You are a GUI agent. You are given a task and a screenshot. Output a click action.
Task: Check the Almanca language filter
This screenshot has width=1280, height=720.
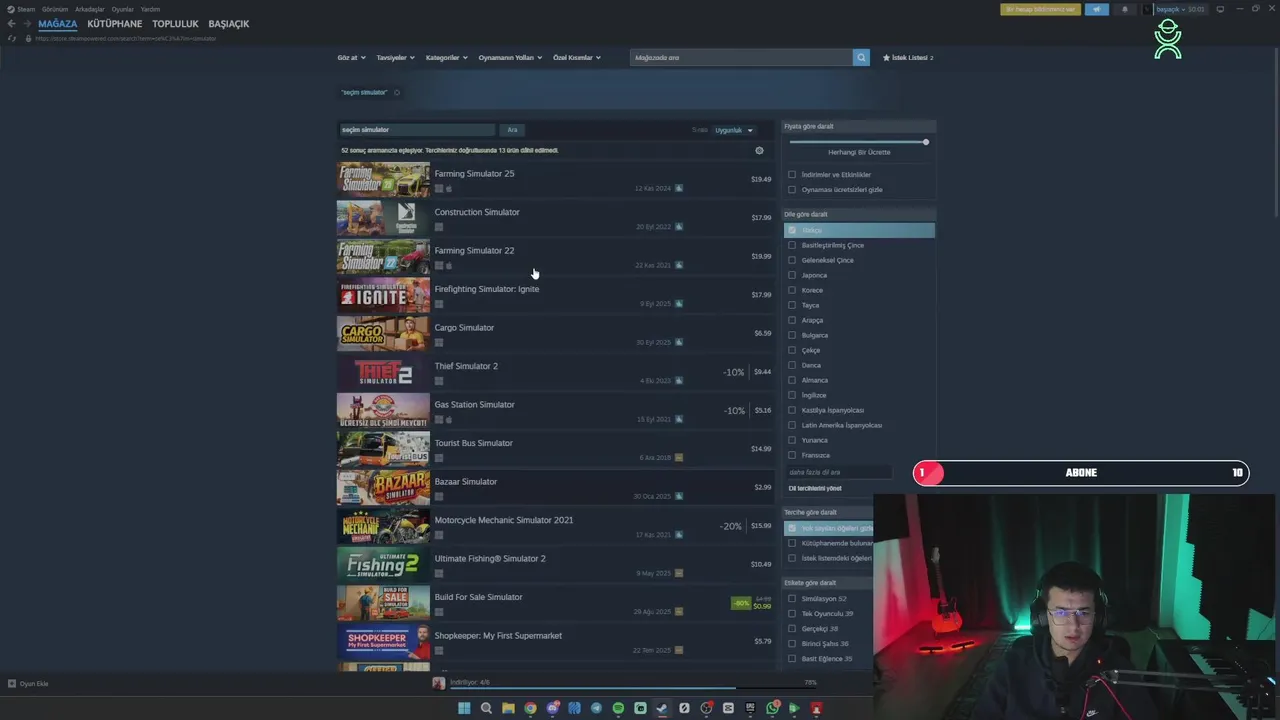(x=792, y=380)
